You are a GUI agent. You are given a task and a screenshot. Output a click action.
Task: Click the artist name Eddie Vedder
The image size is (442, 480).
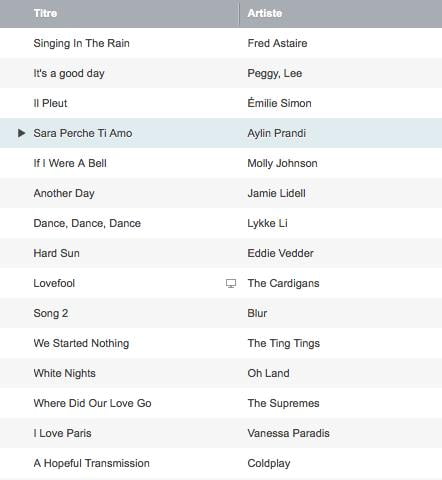coord(280,253)
